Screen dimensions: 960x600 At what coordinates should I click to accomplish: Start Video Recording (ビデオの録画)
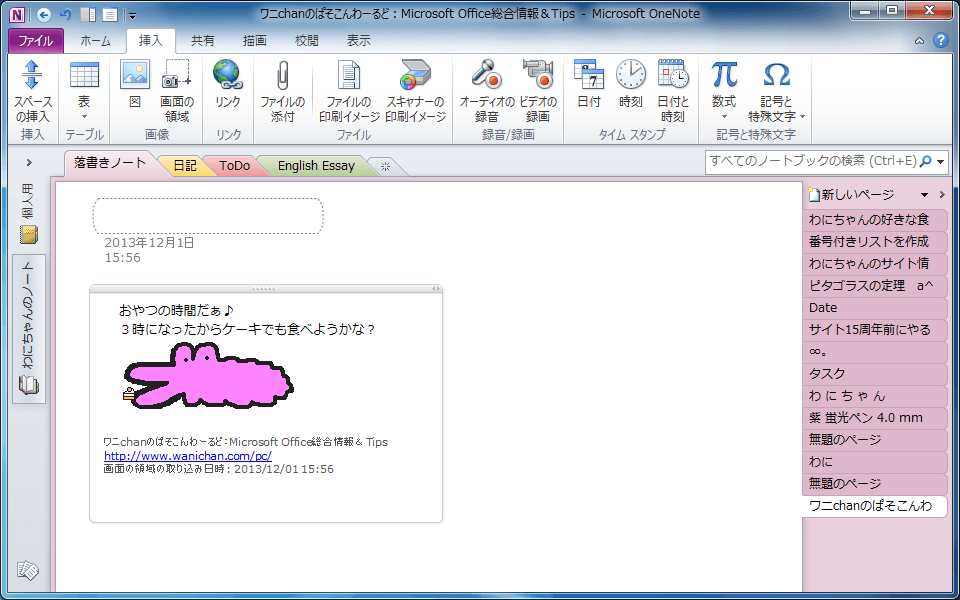click(538, 92)
